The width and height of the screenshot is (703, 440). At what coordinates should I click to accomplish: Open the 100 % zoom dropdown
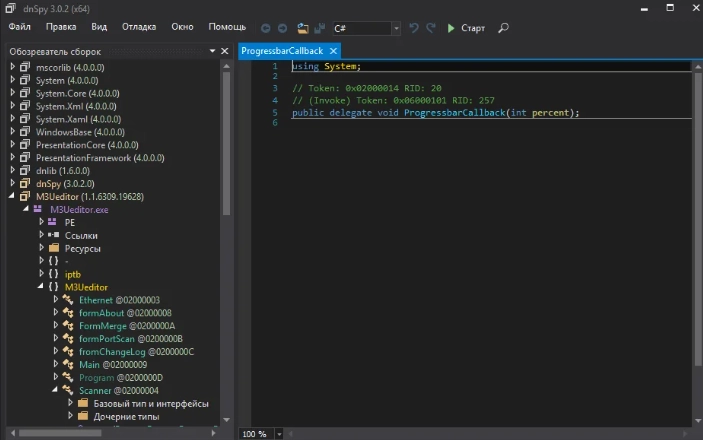[x=279, y=434]
